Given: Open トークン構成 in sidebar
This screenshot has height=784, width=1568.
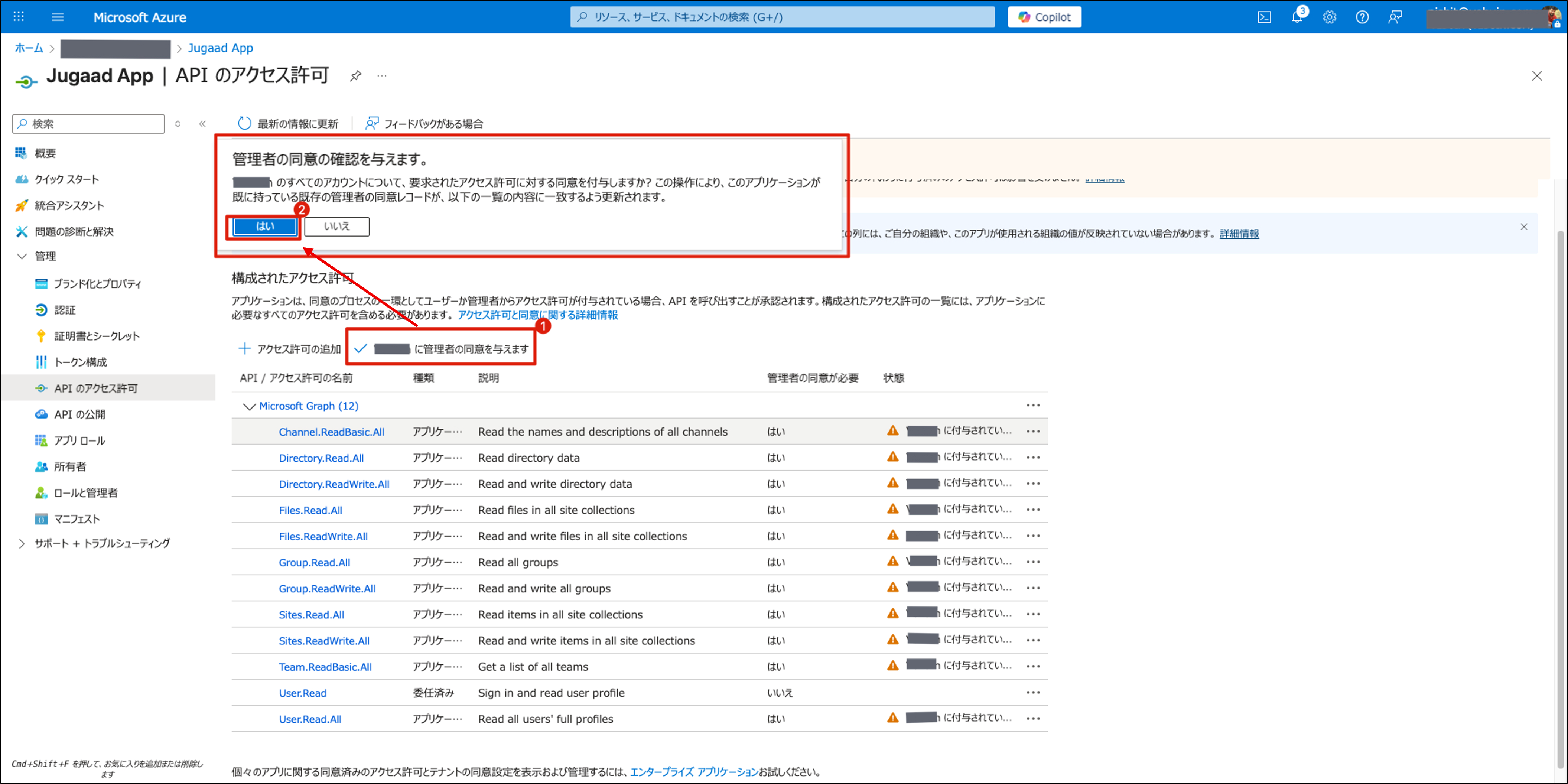Looking at the screenshot, I should (80, 362).
